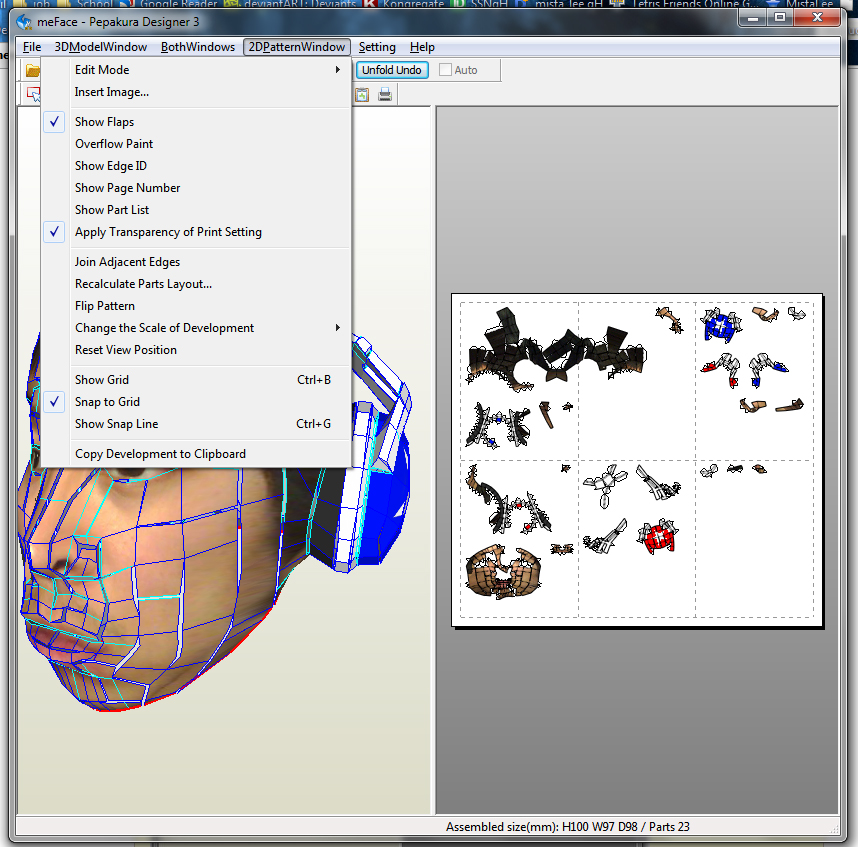The image size is (858, 847).
Task: Choose Reset View Position
Action: 196,350
